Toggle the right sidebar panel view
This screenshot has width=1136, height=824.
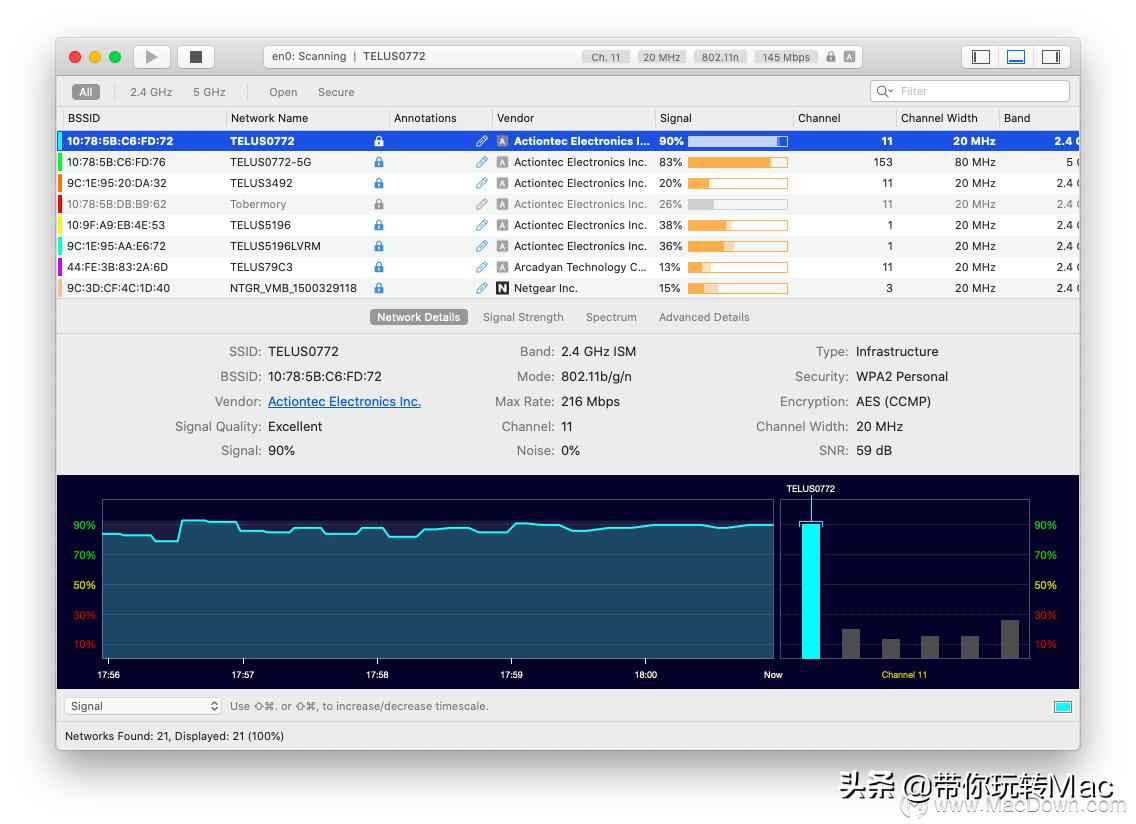click(x=1050, y=57)
